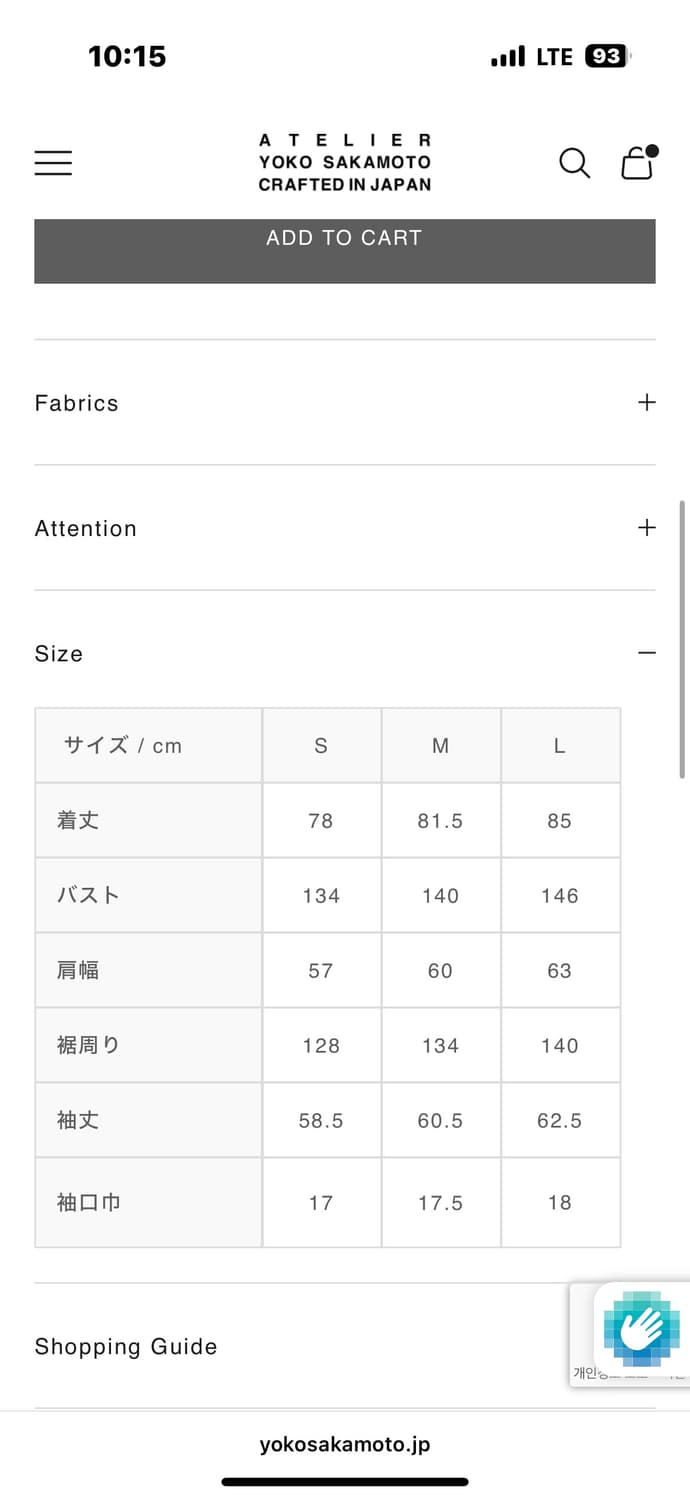Expand the Fabrics section plus icon
Viewport: 690px width, 1500px height.
click(x=647, y=402)
